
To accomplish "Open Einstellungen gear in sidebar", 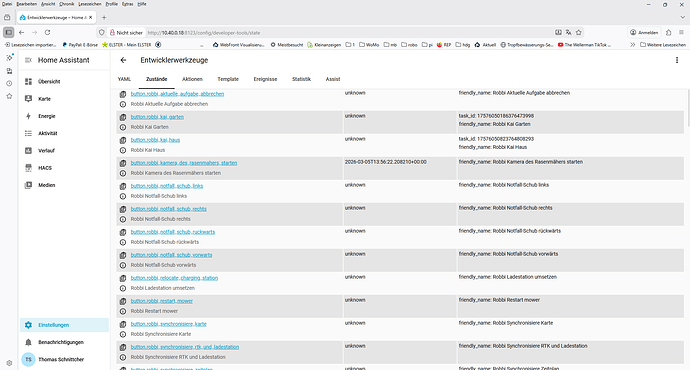I will (64, 325).
